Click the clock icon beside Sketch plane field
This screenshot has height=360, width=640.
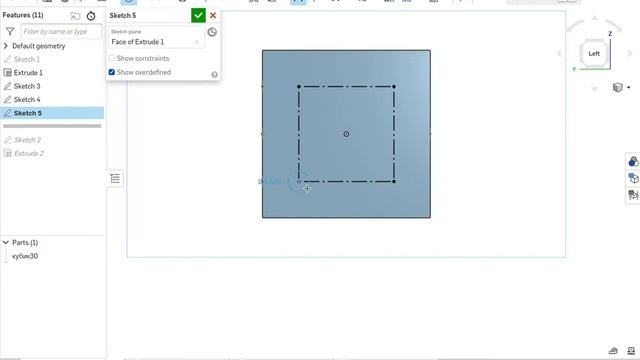[212, 32]
